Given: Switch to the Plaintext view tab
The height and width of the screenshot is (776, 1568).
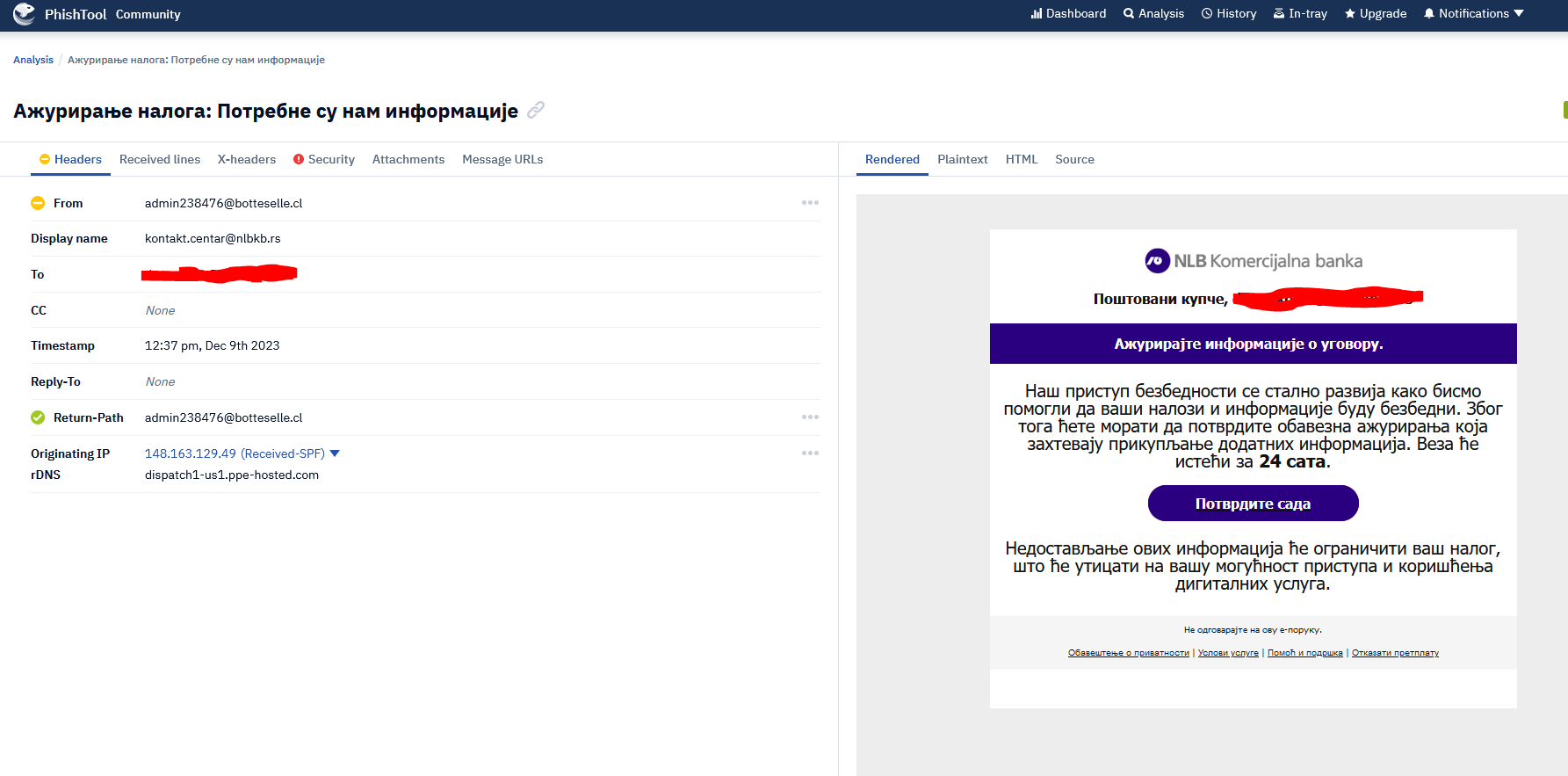Looking at the screenshot, I should pyautogui.click(x=963, y=159).
